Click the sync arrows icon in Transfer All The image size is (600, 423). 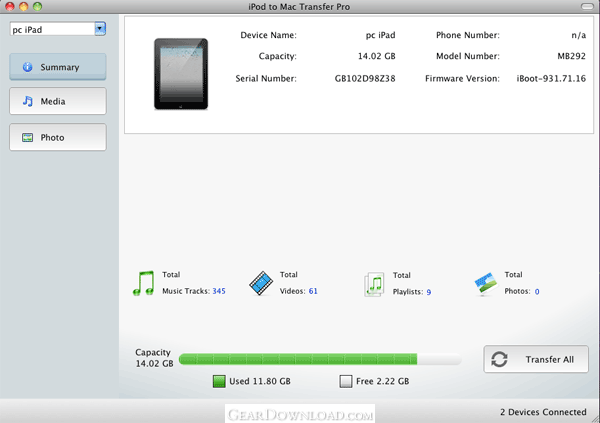click(x=499, y=359)
